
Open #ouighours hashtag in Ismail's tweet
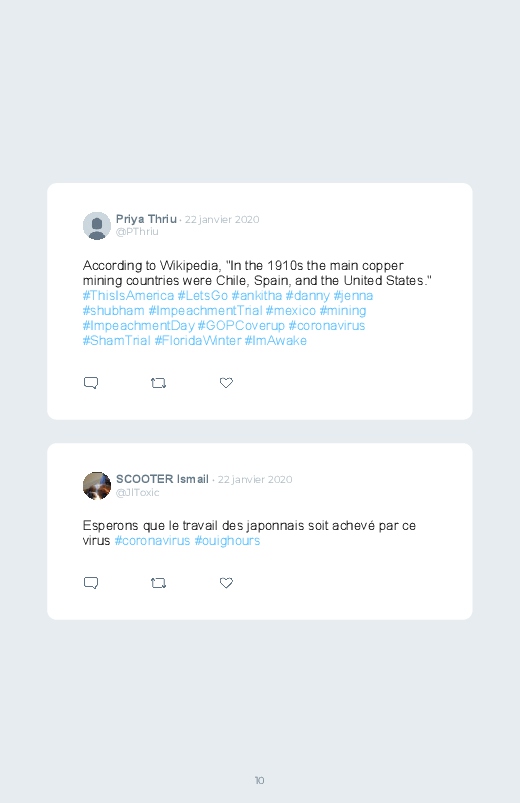tap(227, 541)
